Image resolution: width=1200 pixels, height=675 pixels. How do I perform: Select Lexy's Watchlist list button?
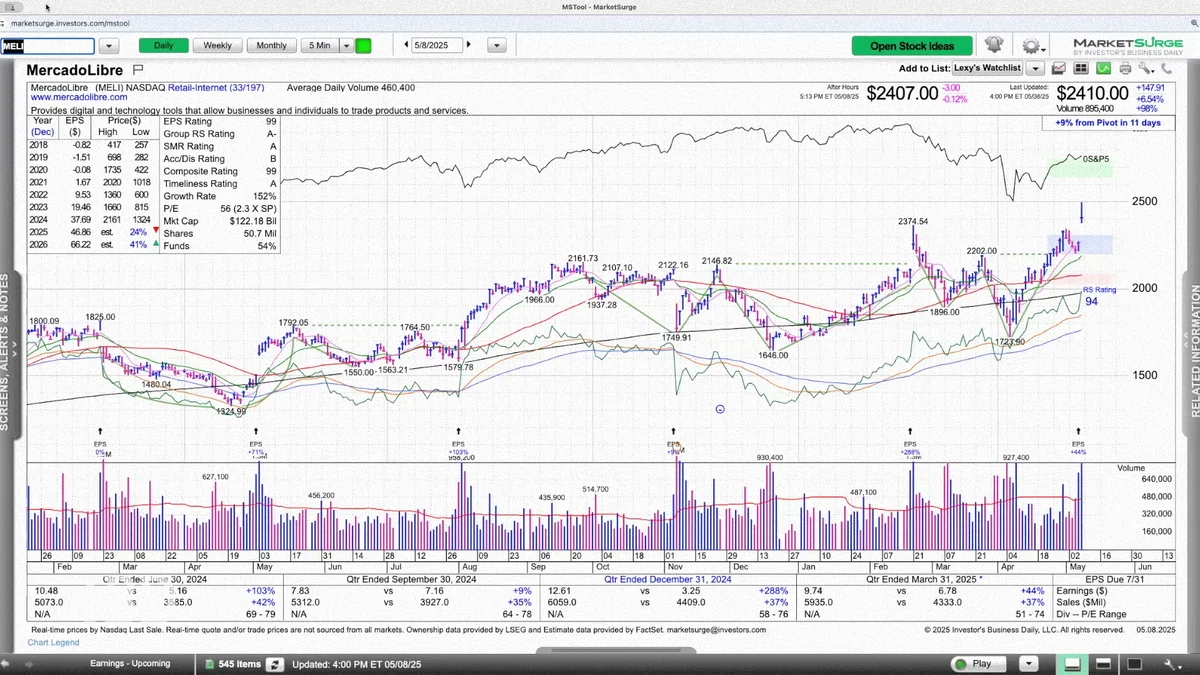[x=987, y=68]
